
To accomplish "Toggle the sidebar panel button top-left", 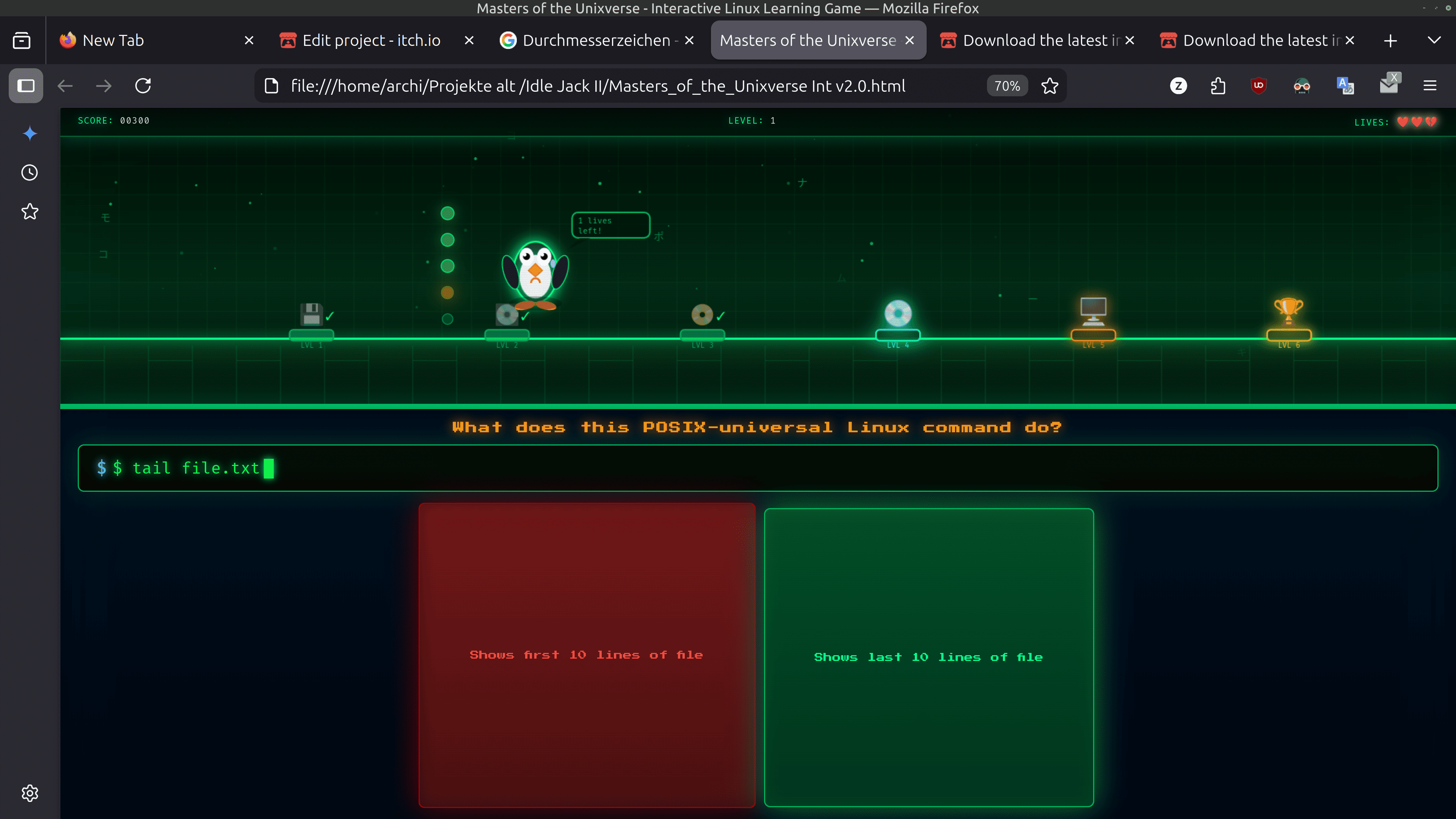I will point(25,85).
